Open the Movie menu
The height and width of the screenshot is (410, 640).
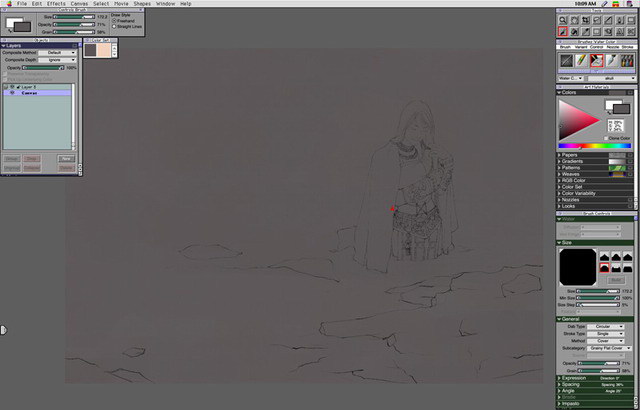121,4
